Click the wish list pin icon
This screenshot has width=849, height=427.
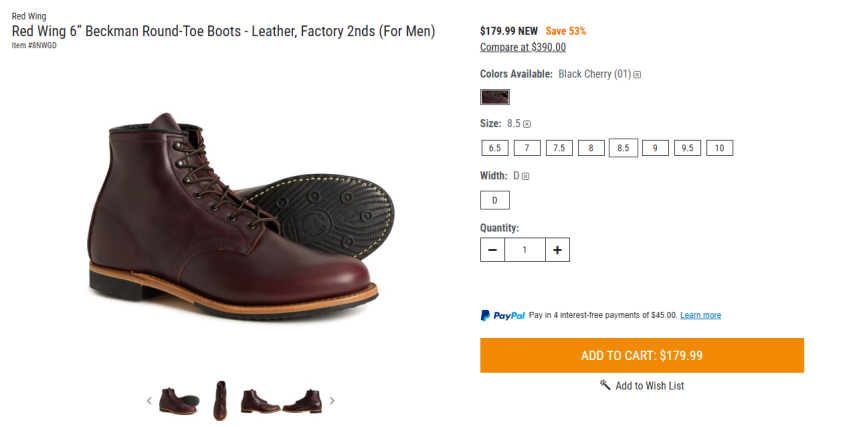tap(605, 385)
